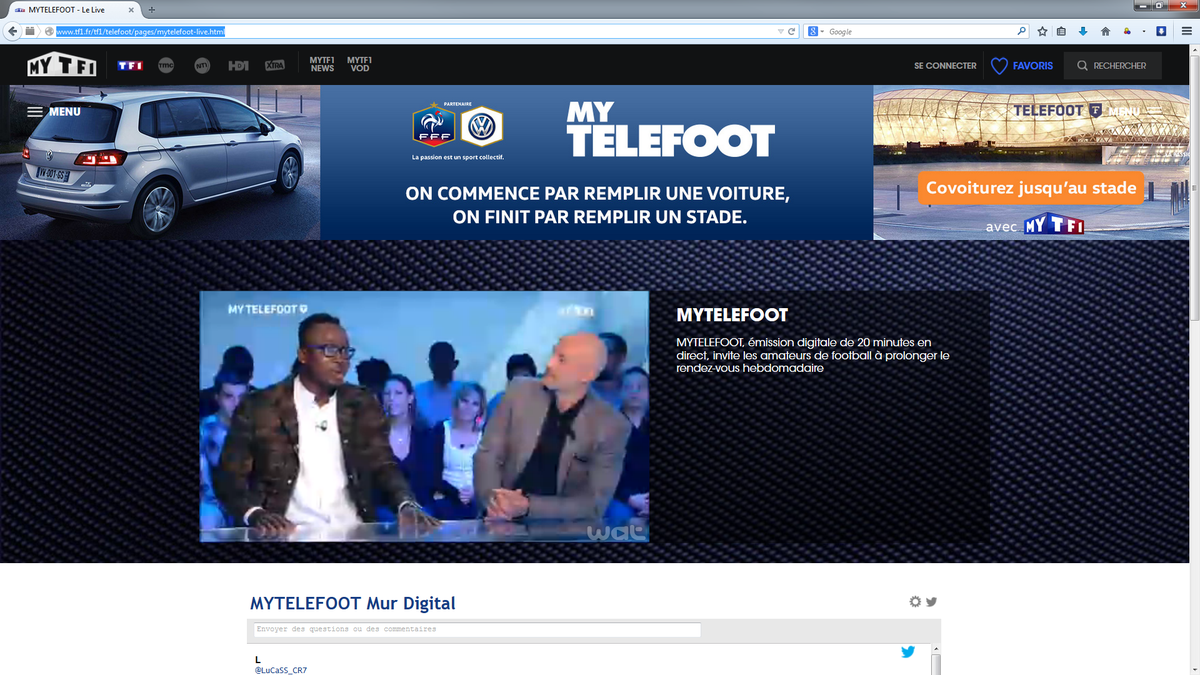Click the dark blue download extension icon

(x=1161, y=31)
